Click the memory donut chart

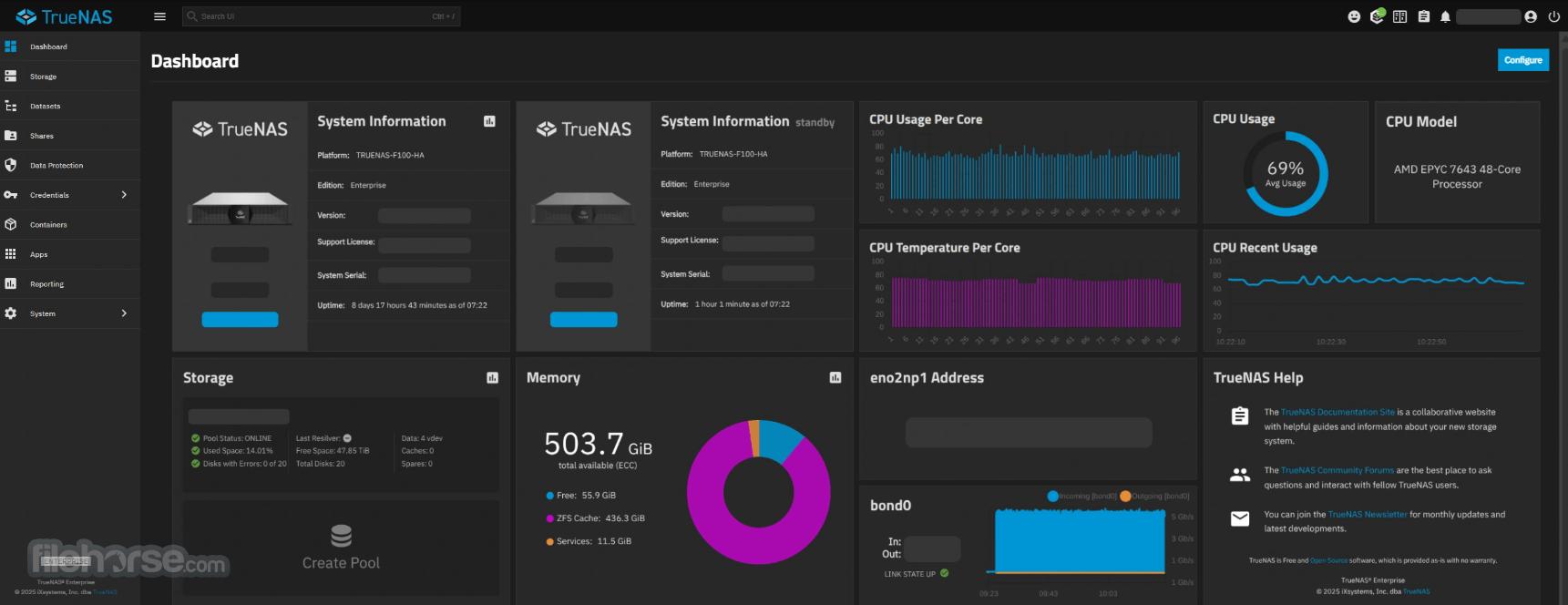tap(759, 492)
